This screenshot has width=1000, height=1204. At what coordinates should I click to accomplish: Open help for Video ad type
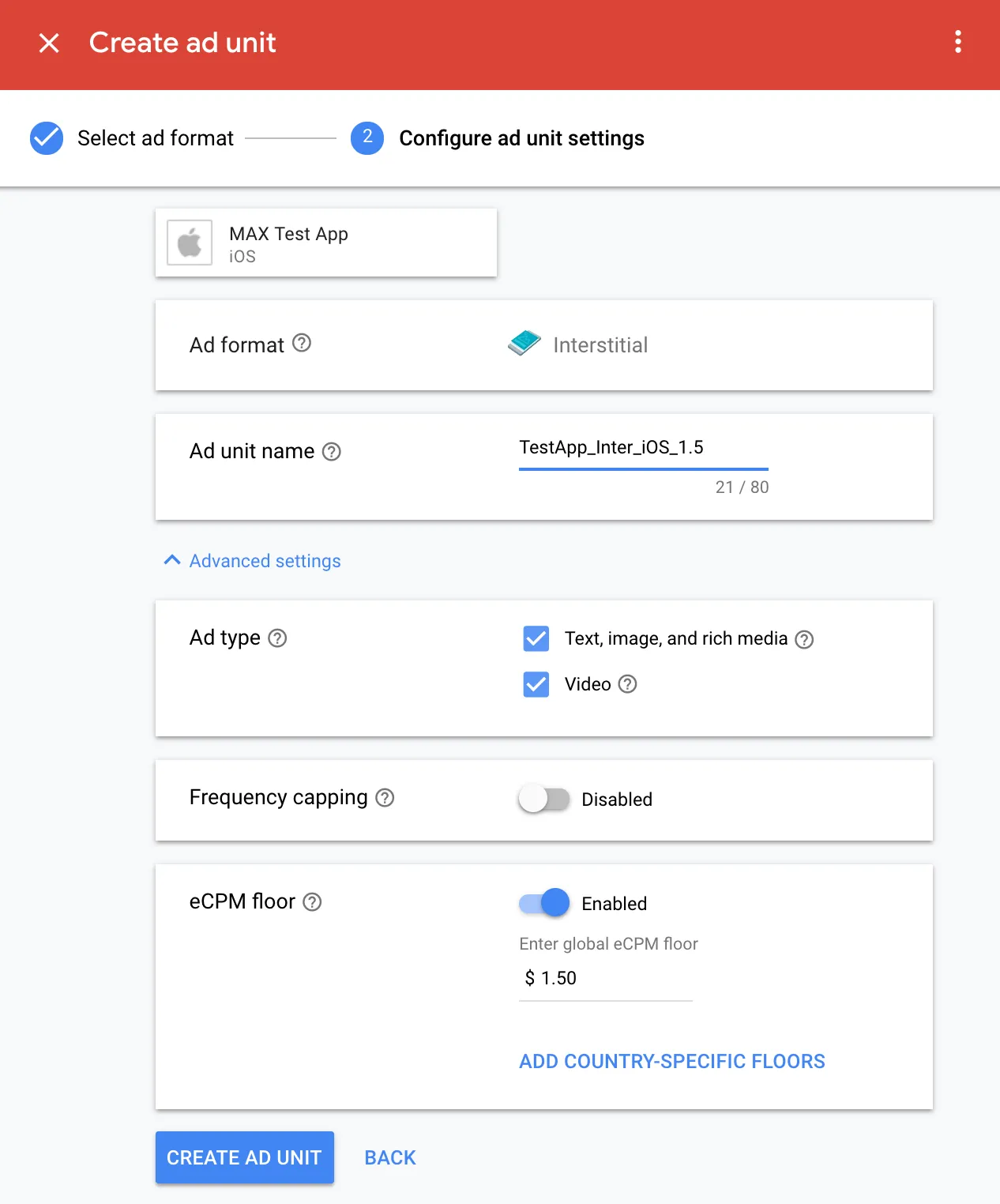(x=628, y=684)
